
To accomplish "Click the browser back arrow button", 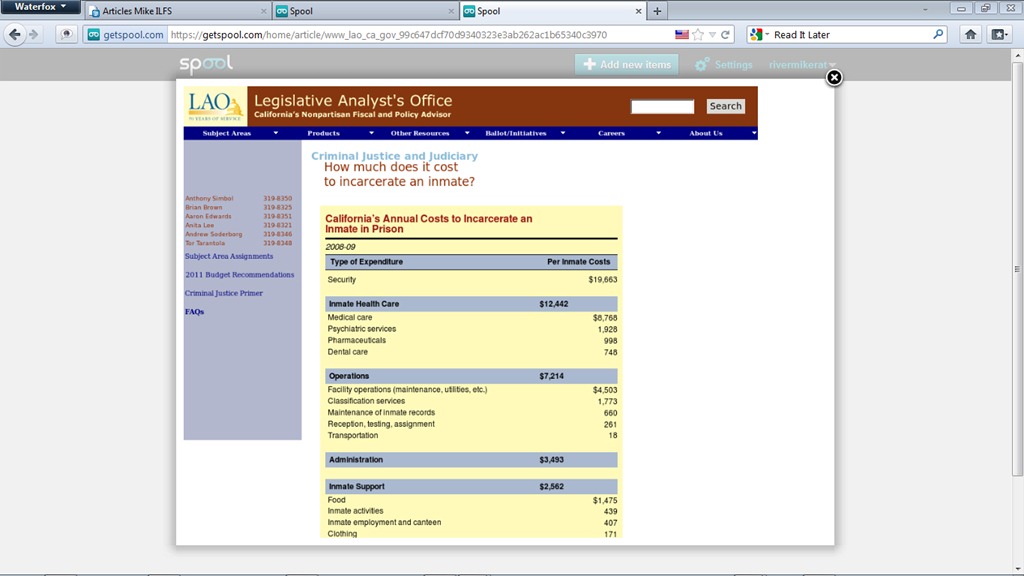I will click(x=15, y=34).
